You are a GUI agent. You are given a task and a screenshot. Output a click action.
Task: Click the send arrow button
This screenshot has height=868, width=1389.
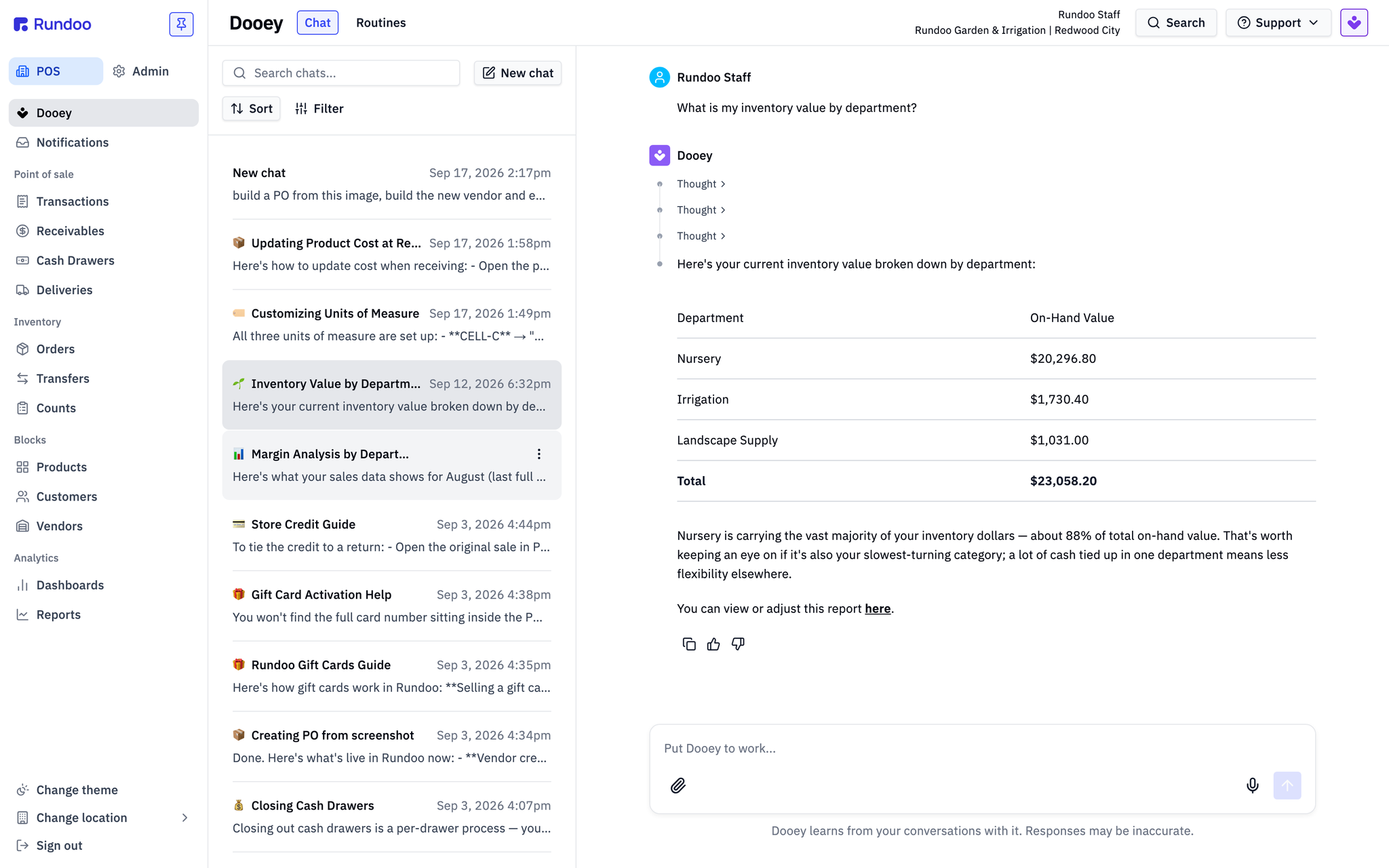[x=1287, y=785]
